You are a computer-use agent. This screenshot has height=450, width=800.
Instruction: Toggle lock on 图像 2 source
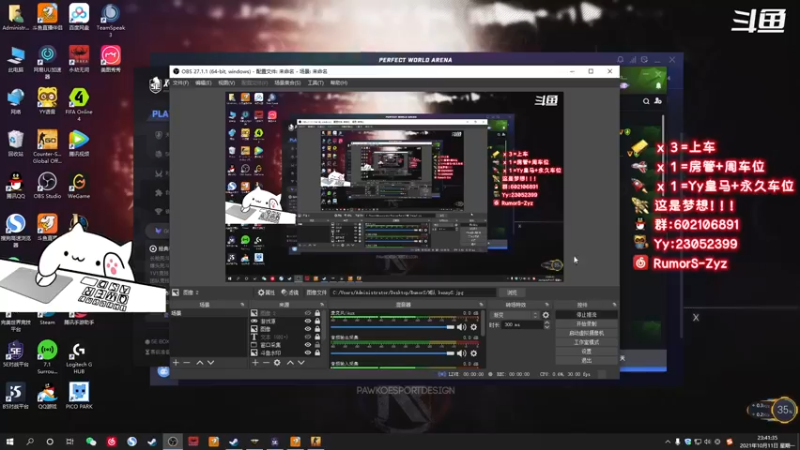(317, 313)
